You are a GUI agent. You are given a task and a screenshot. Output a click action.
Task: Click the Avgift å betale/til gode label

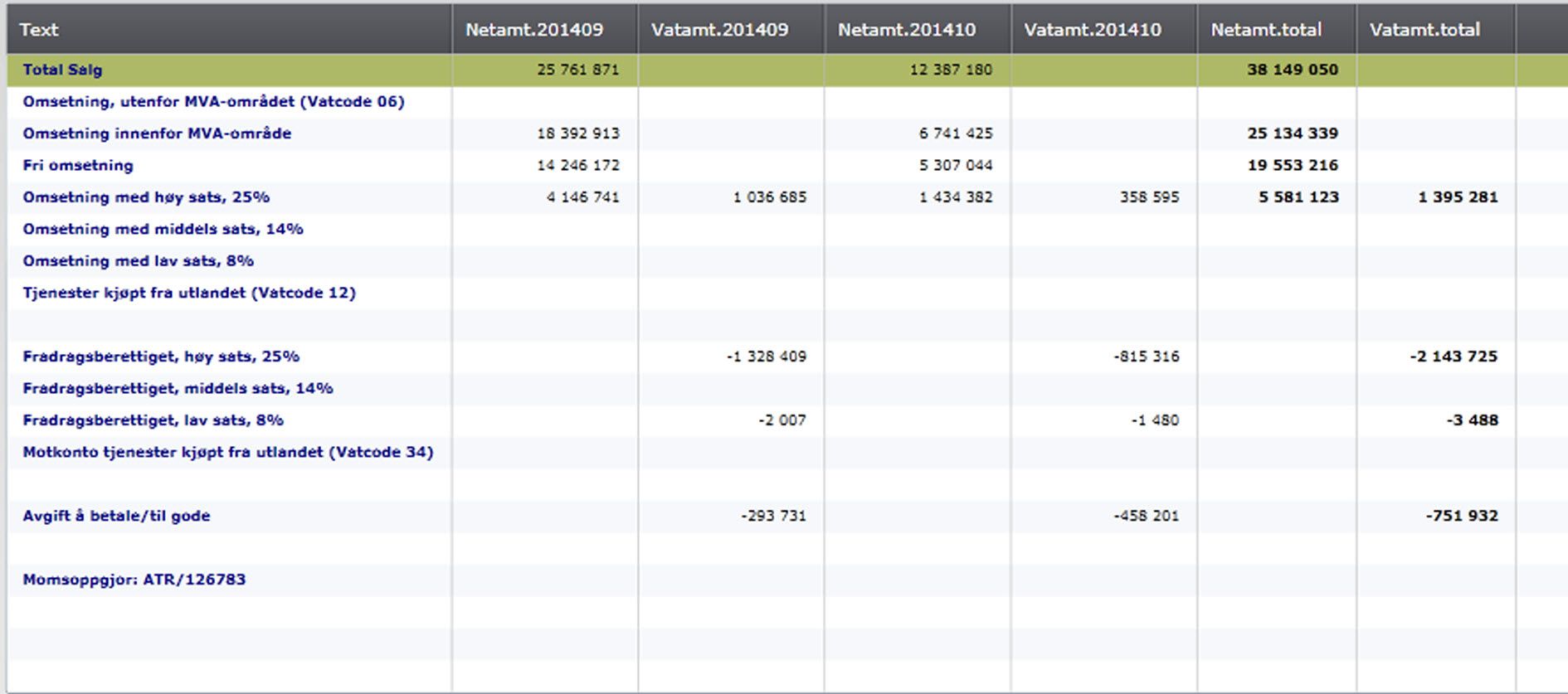pos(116,516)
